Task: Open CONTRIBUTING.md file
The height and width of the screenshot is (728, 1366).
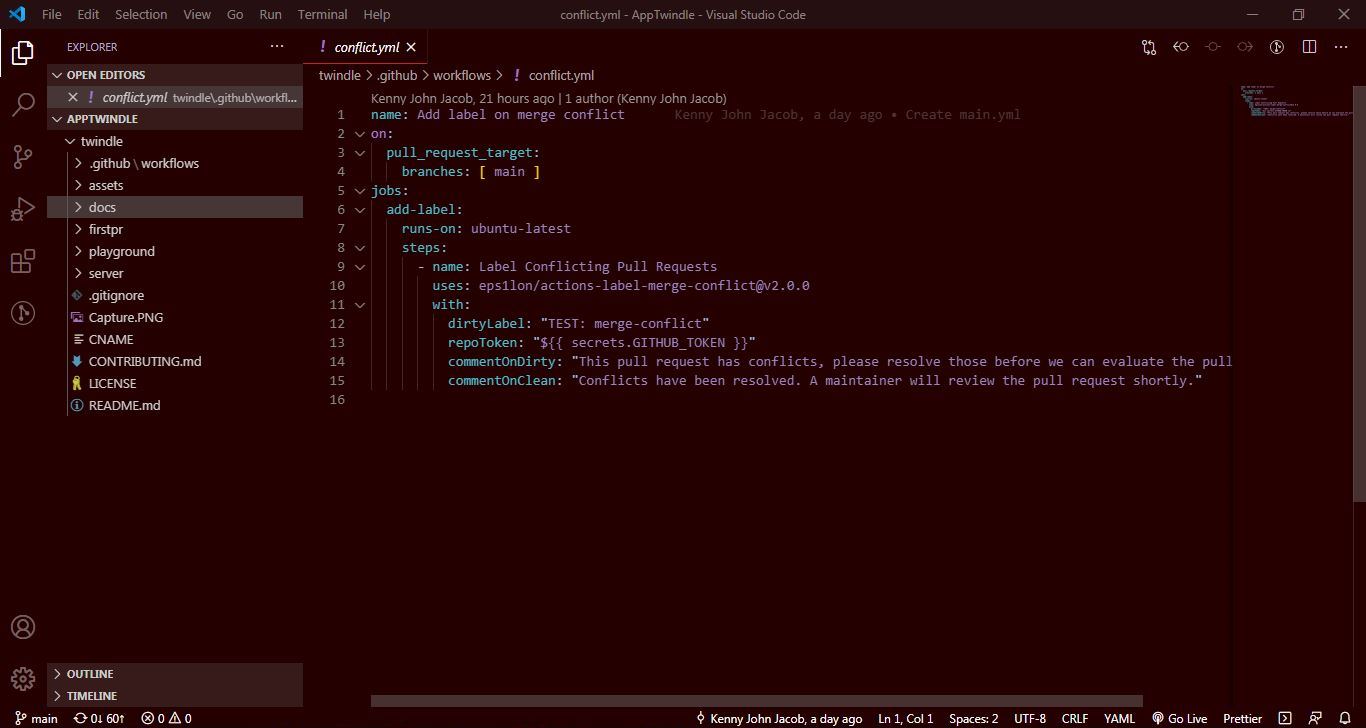Action: [175, 361]
